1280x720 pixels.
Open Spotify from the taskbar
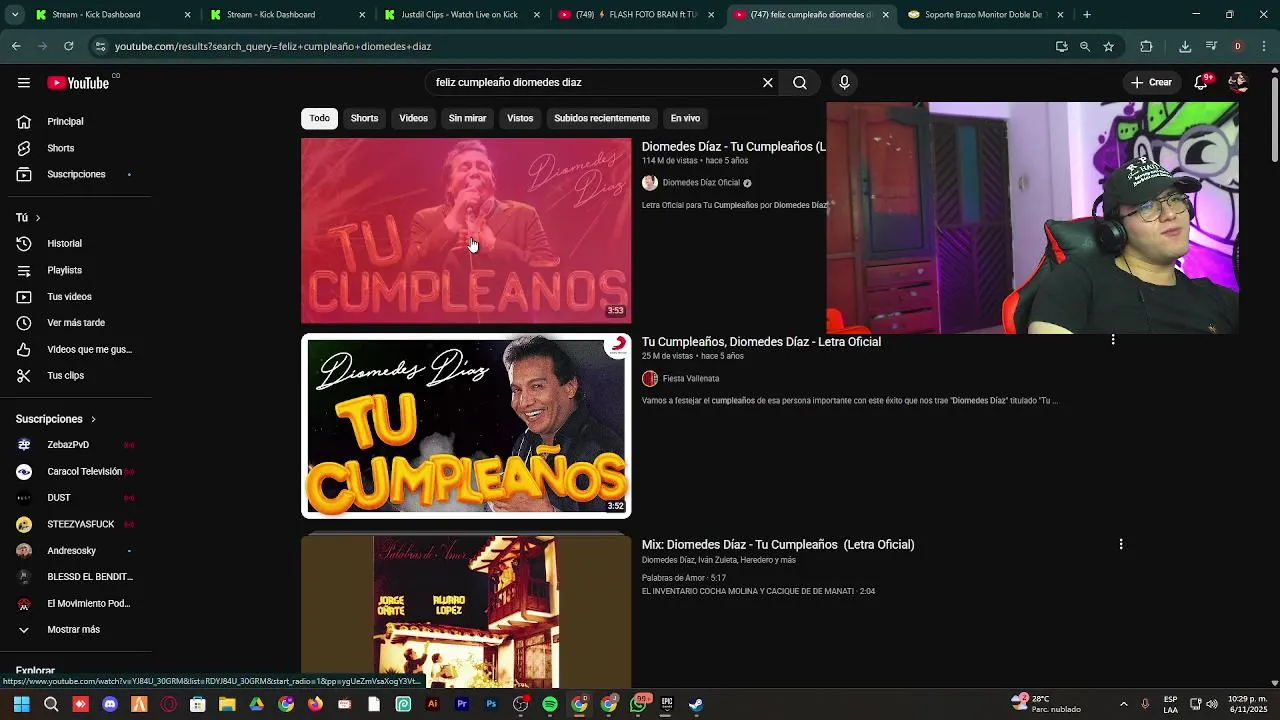pyautogui.click(x=550, y=704)
